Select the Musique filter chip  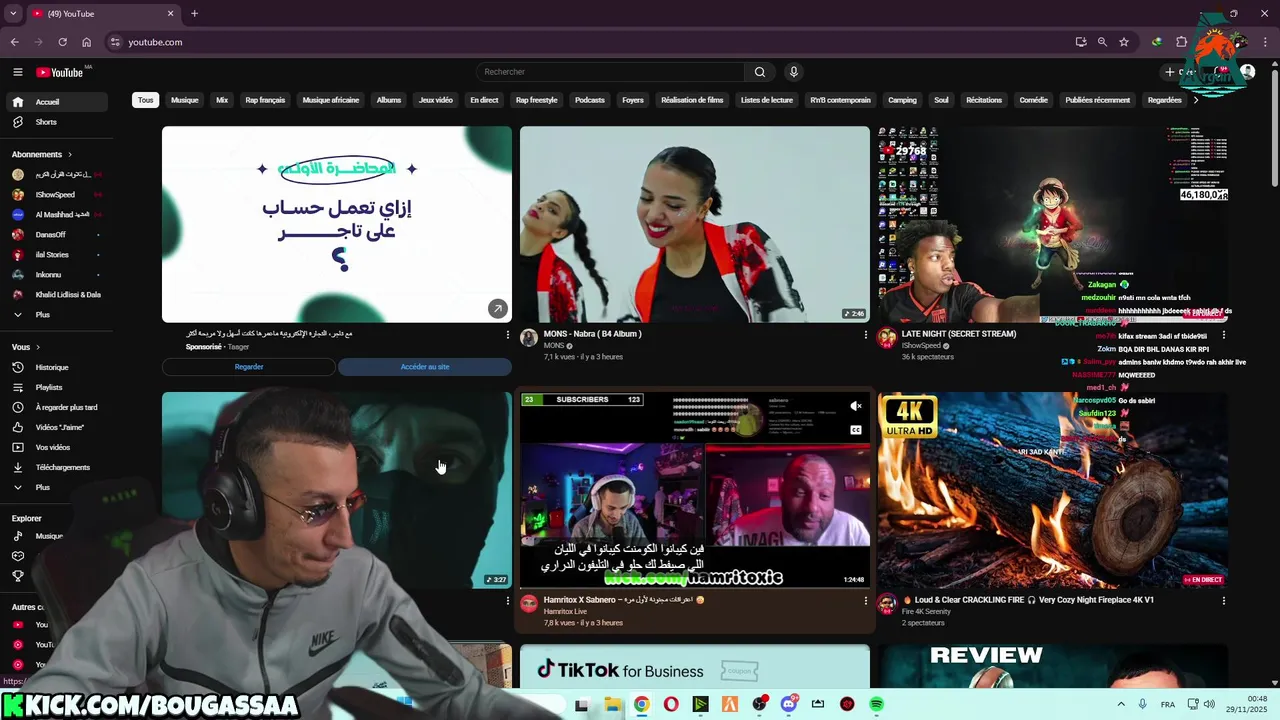[184, 100]
